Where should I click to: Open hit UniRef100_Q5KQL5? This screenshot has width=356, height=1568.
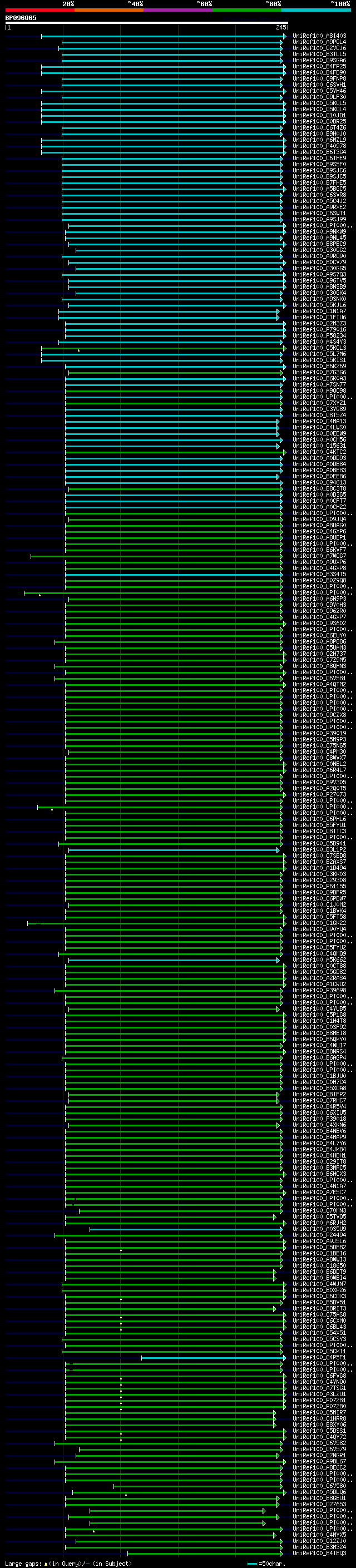319,103
